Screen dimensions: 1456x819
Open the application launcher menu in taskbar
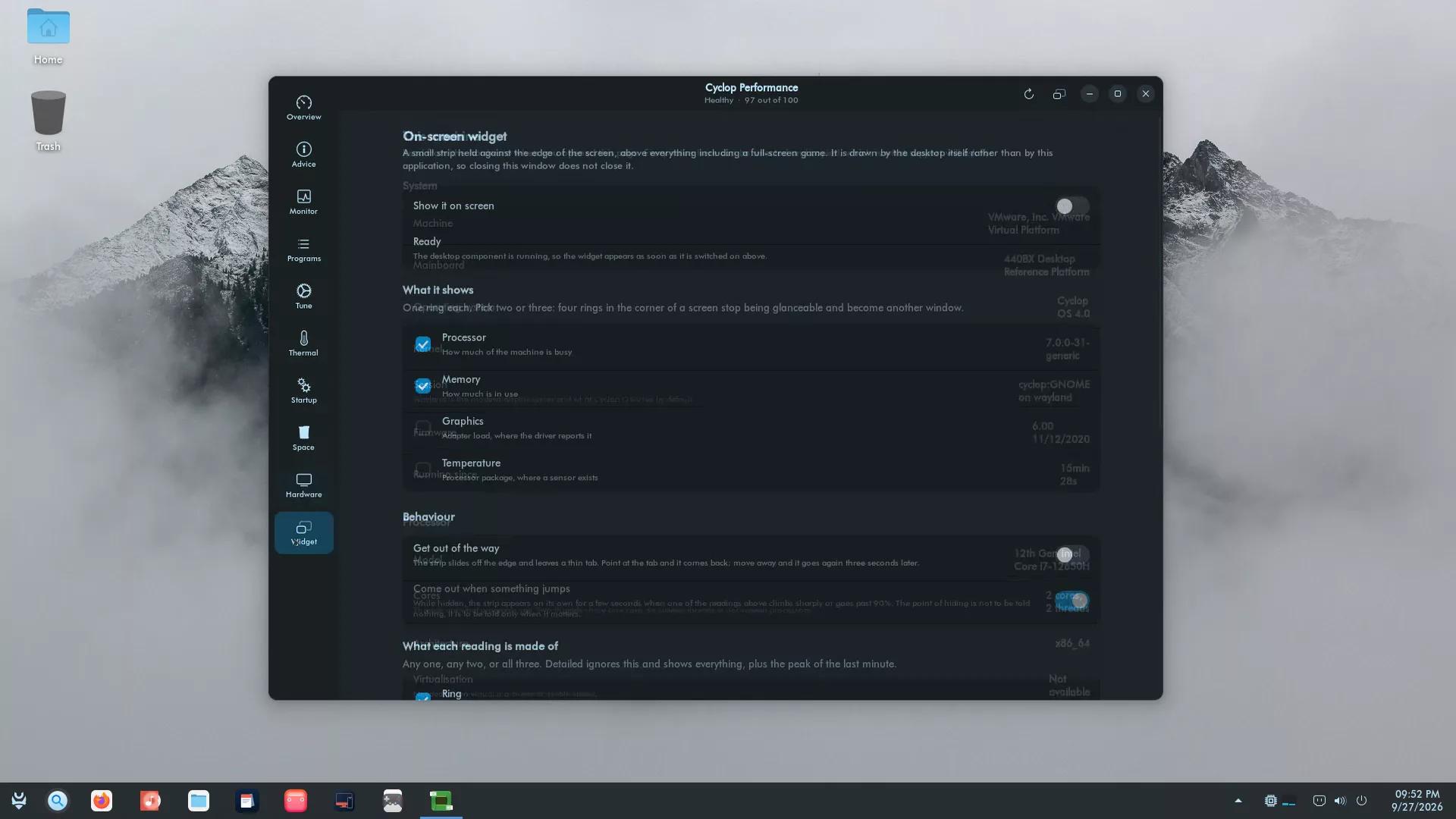pyautogui.click(x=19, y=801)
